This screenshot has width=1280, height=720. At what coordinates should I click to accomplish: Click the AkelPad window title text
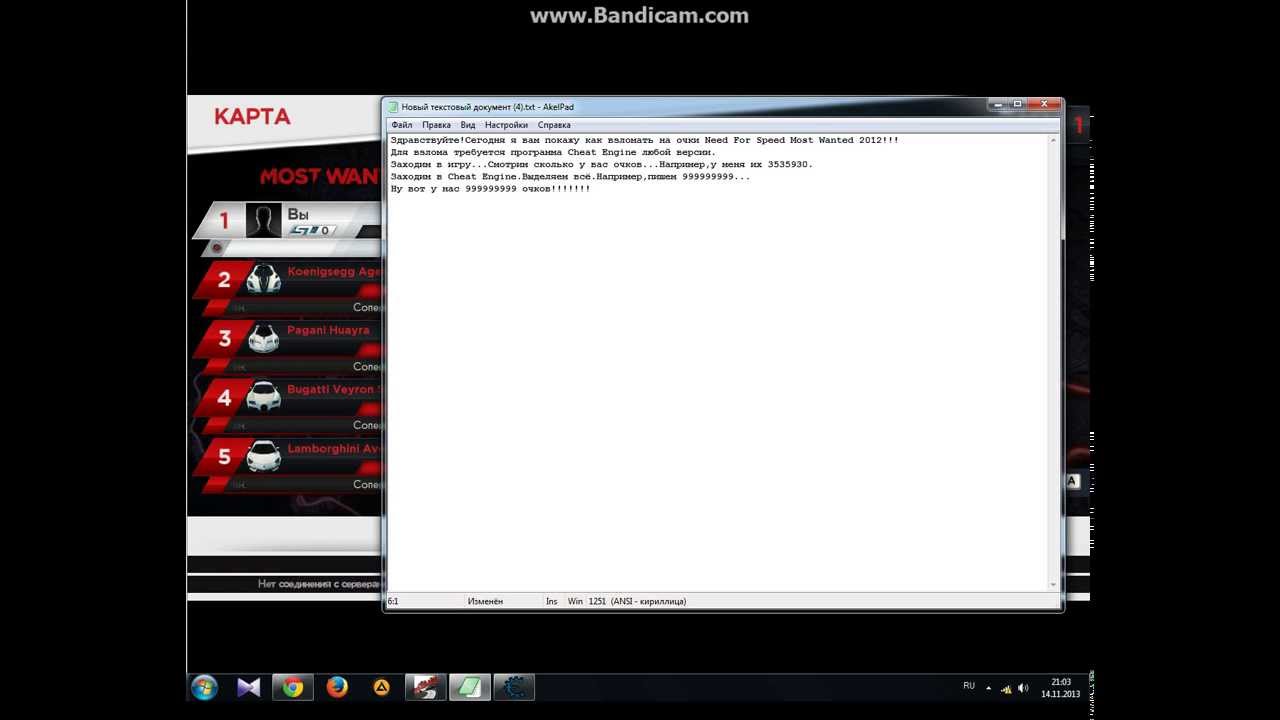coord(488,107)
